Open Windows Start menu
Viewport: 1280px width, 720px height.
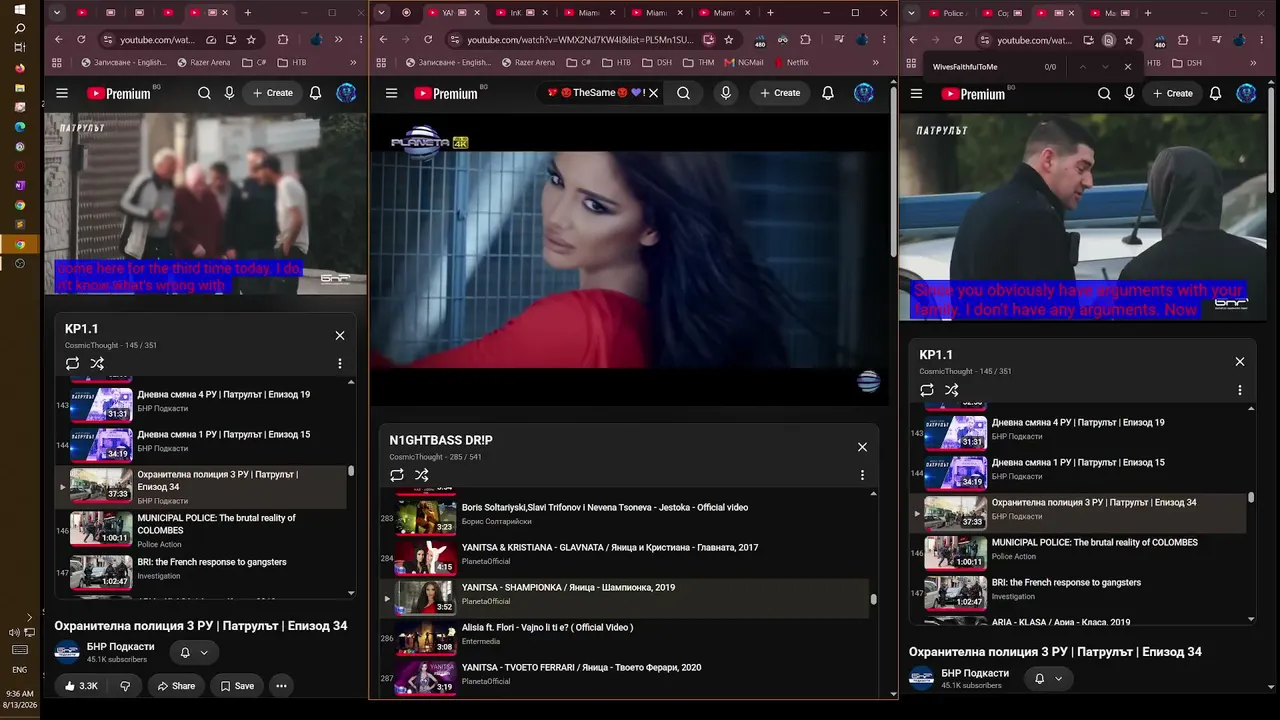(20, 10)
